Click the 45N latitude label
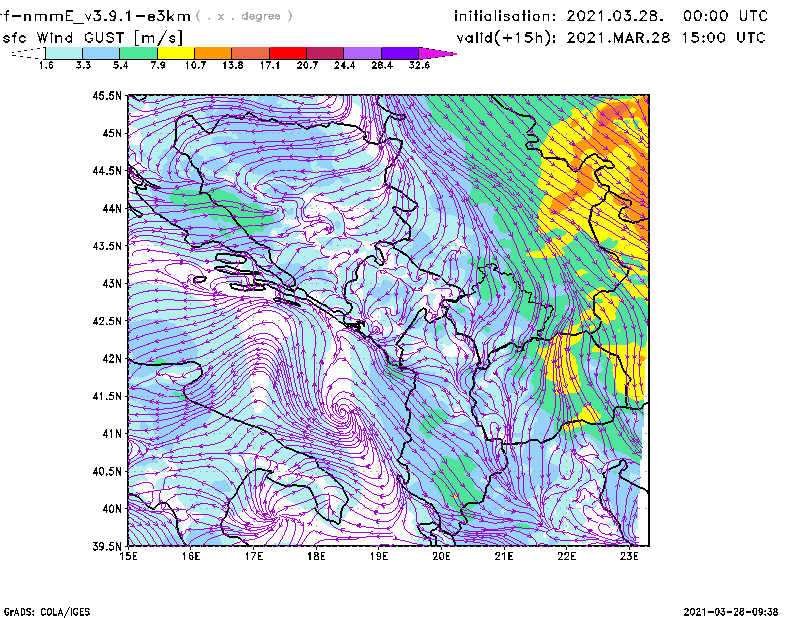 coord(112,133)
